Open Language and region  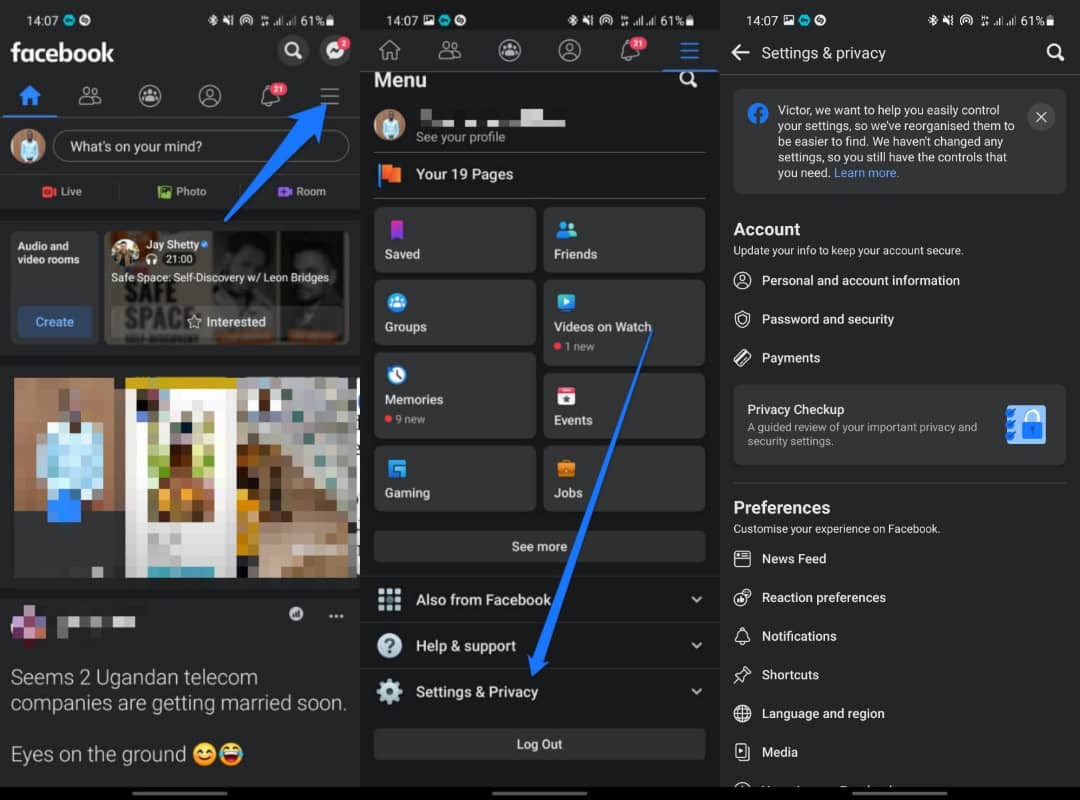tap(899, 713)
